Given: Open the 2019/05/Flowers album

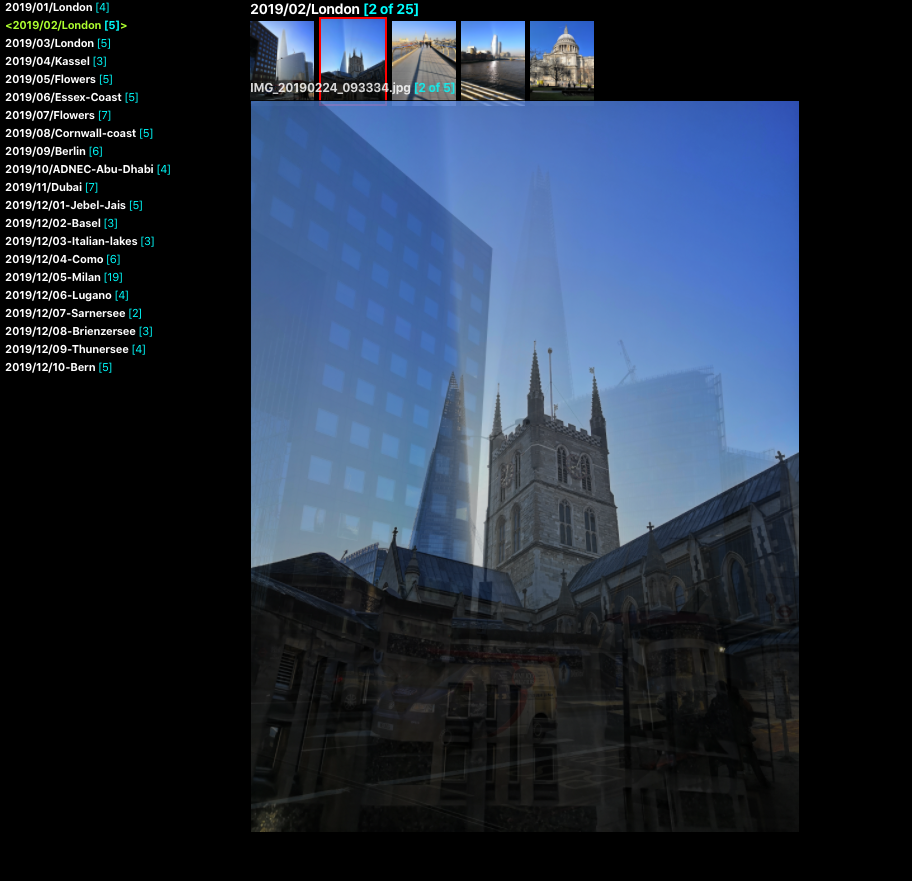Looking at the screenshot, I should 59,80.
